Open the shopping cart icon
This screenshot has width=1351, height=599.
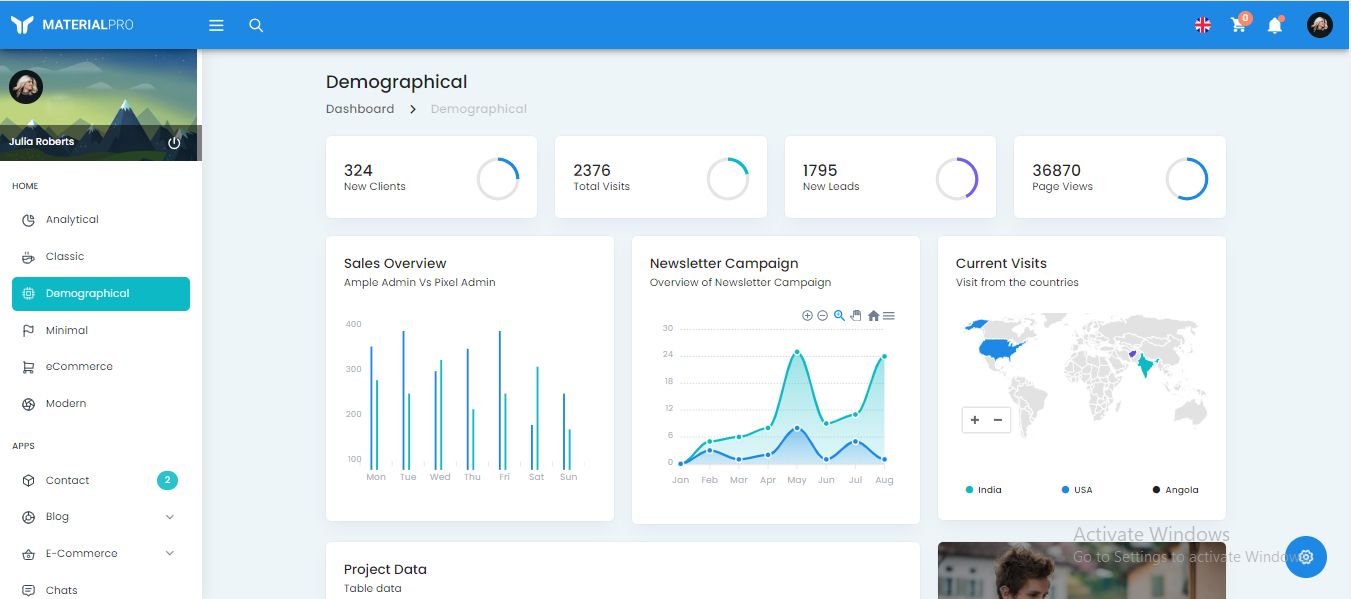1239,25
